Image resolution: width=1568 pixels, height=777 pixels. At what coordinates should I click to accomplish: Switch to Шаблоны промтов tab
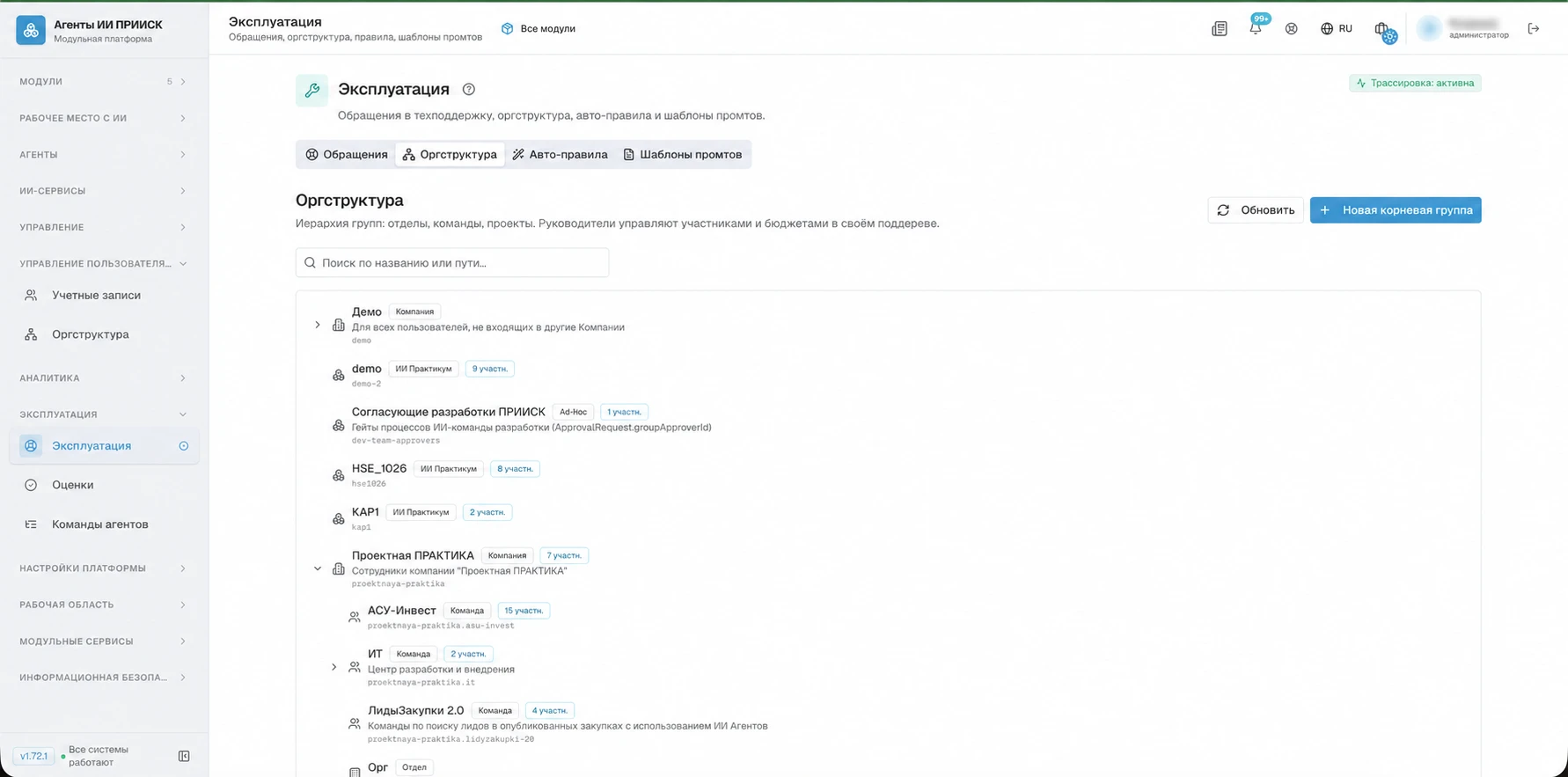pyautogui.click(x=683, y=155)
